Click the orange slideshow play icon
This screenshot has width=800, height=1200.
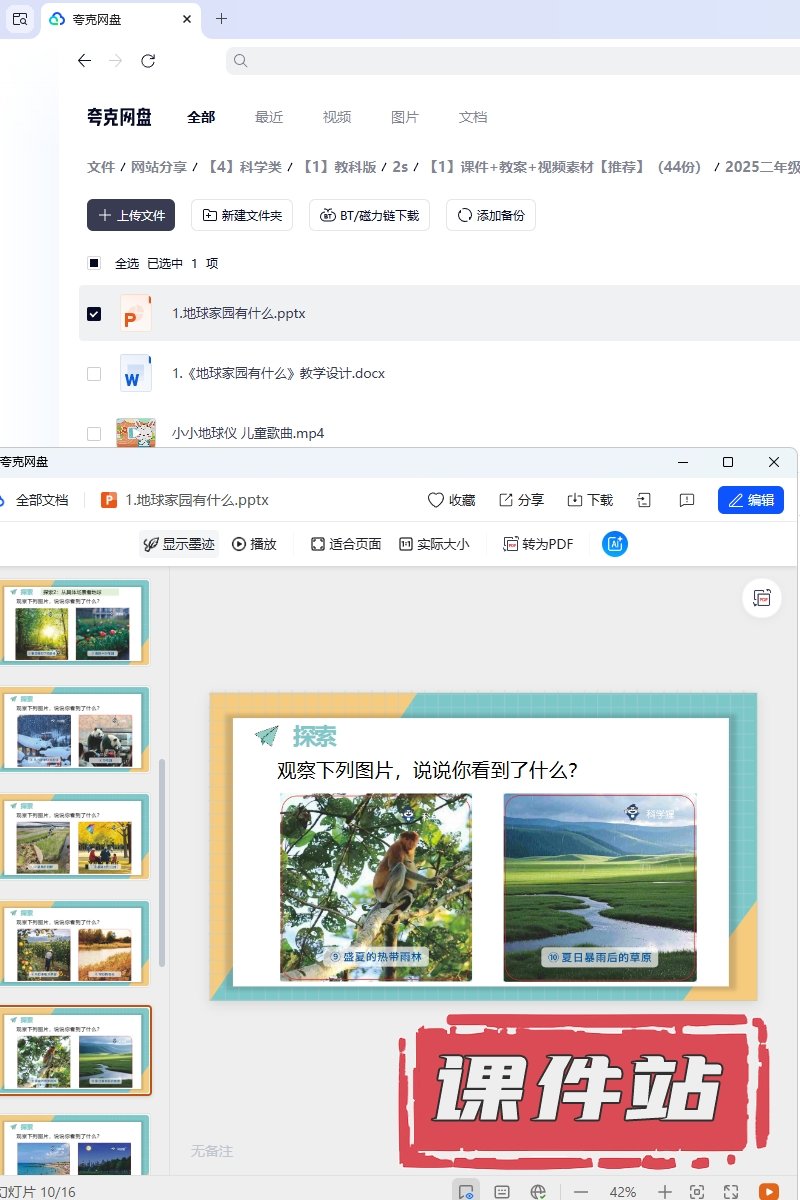[769, 1192]
